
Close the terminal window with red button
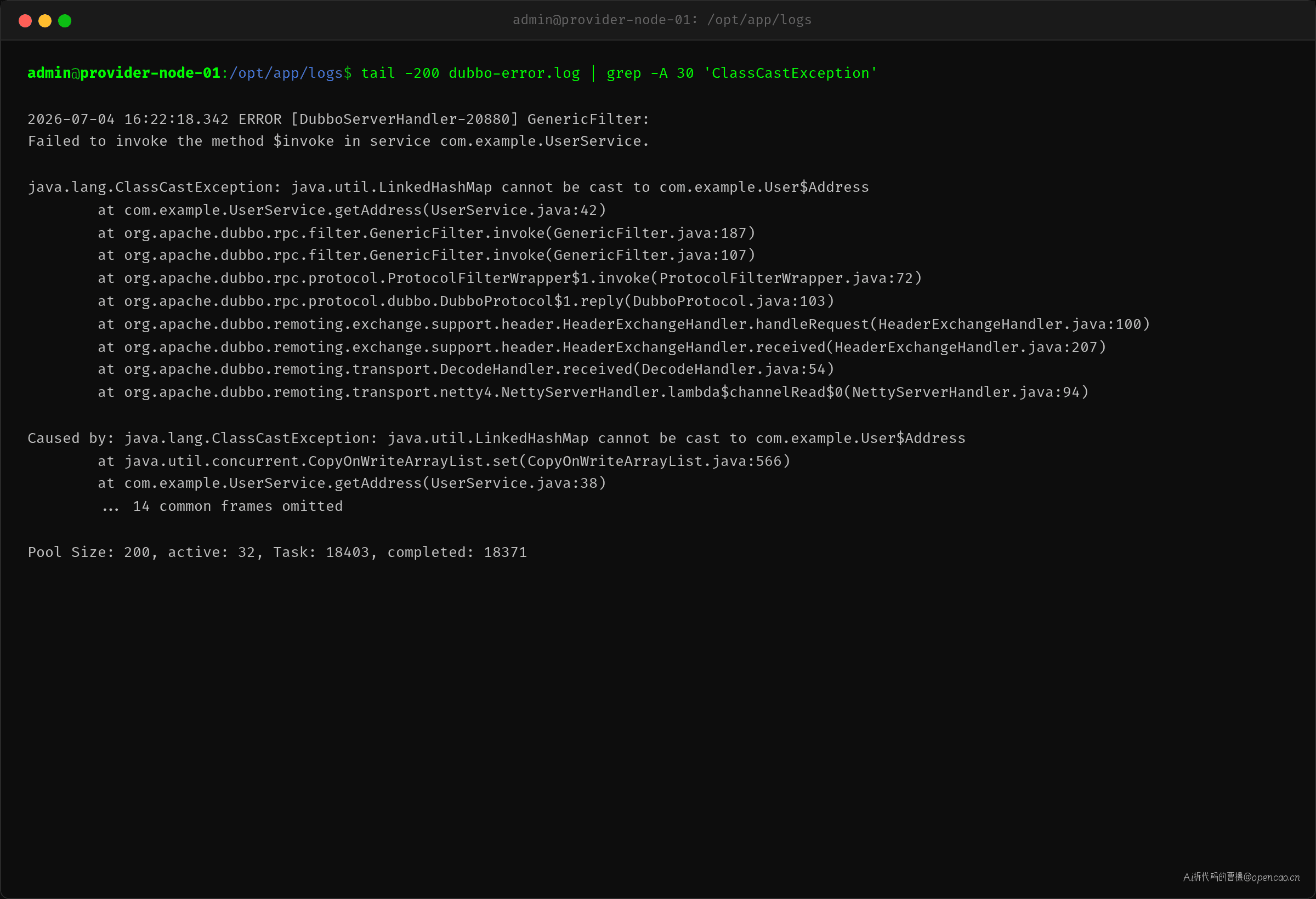pos(25,21)
